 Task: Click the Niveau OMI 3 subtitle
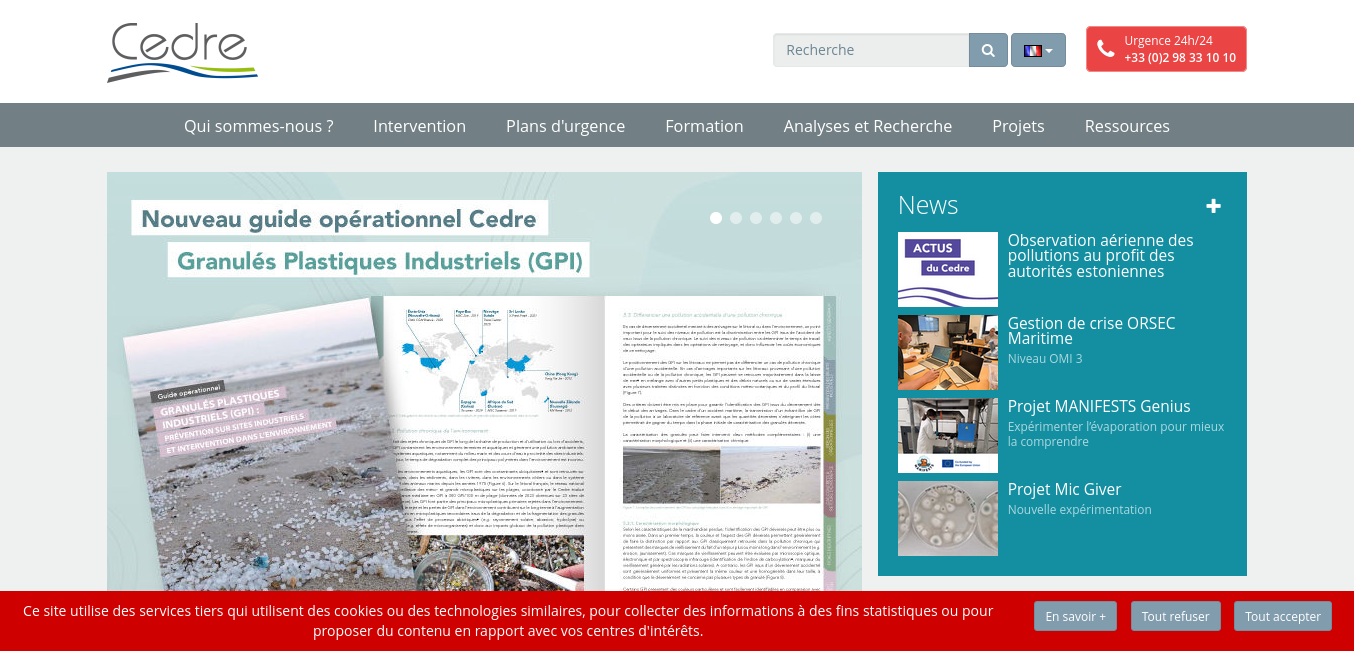[x=1045, y=359]
